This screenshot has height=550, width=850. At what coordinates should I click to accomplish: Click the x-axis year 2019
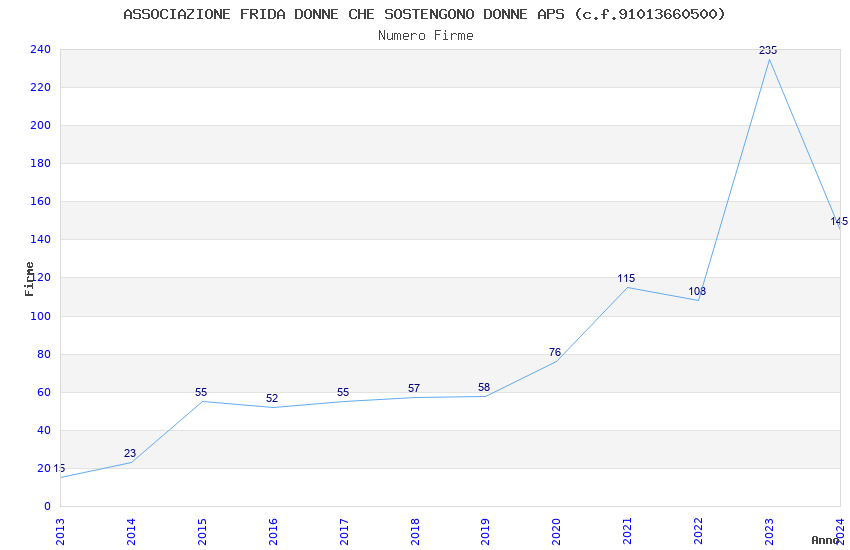point(486,532)
